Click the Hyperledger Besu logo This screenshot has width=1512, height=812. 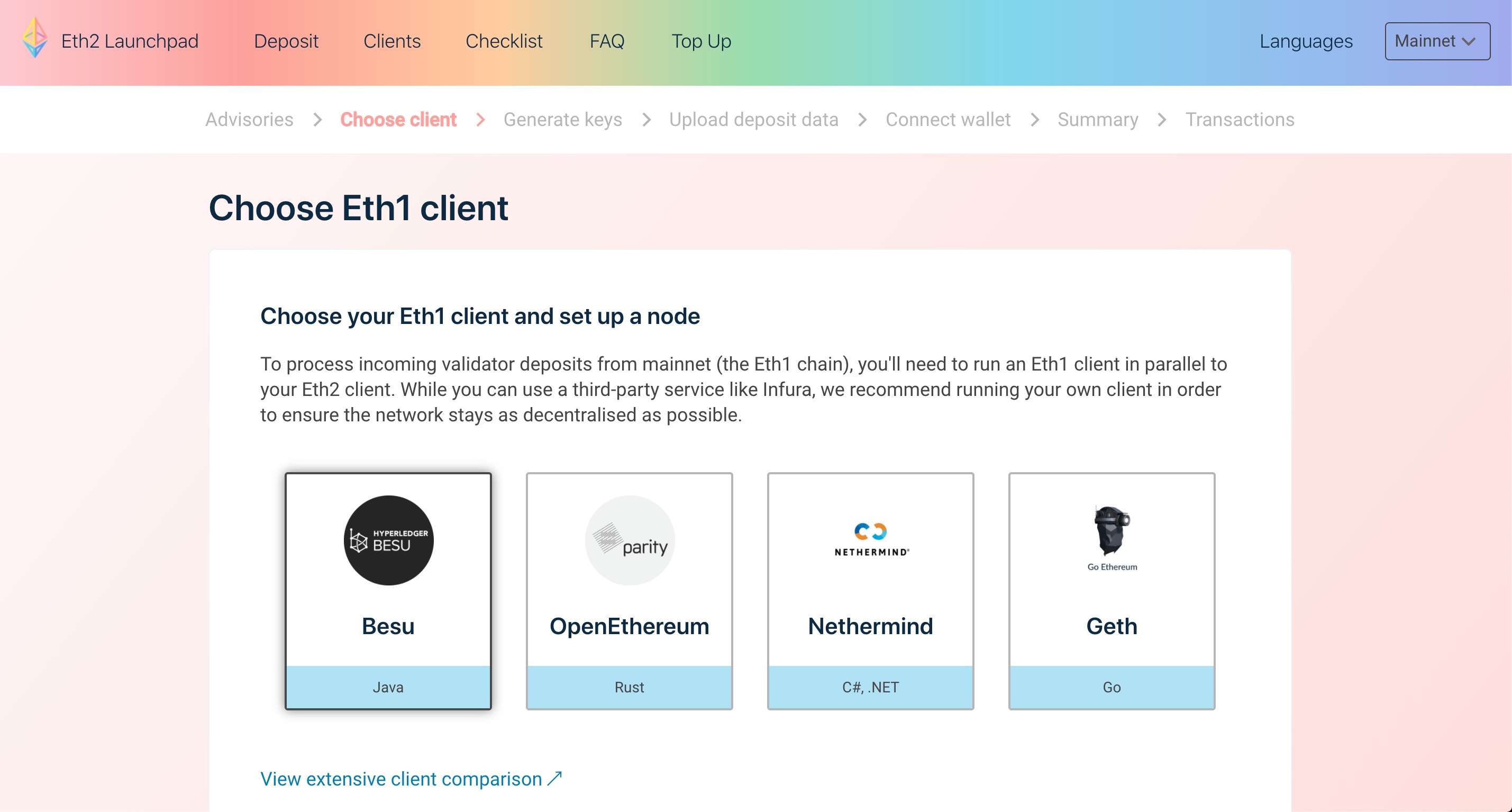(x=388, y=540)
